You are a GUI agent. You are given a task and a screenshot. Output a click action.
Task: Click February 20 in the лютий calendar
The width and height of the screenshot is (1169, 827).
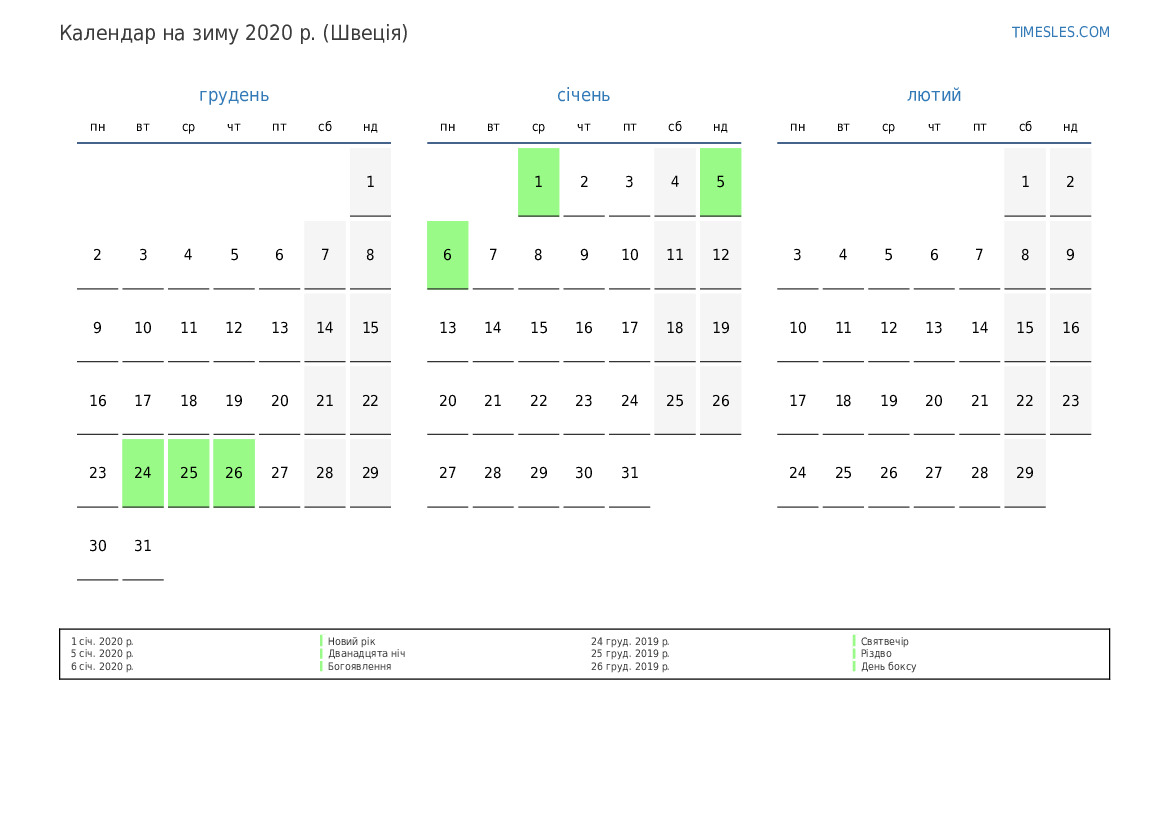[x=934, y=400]
